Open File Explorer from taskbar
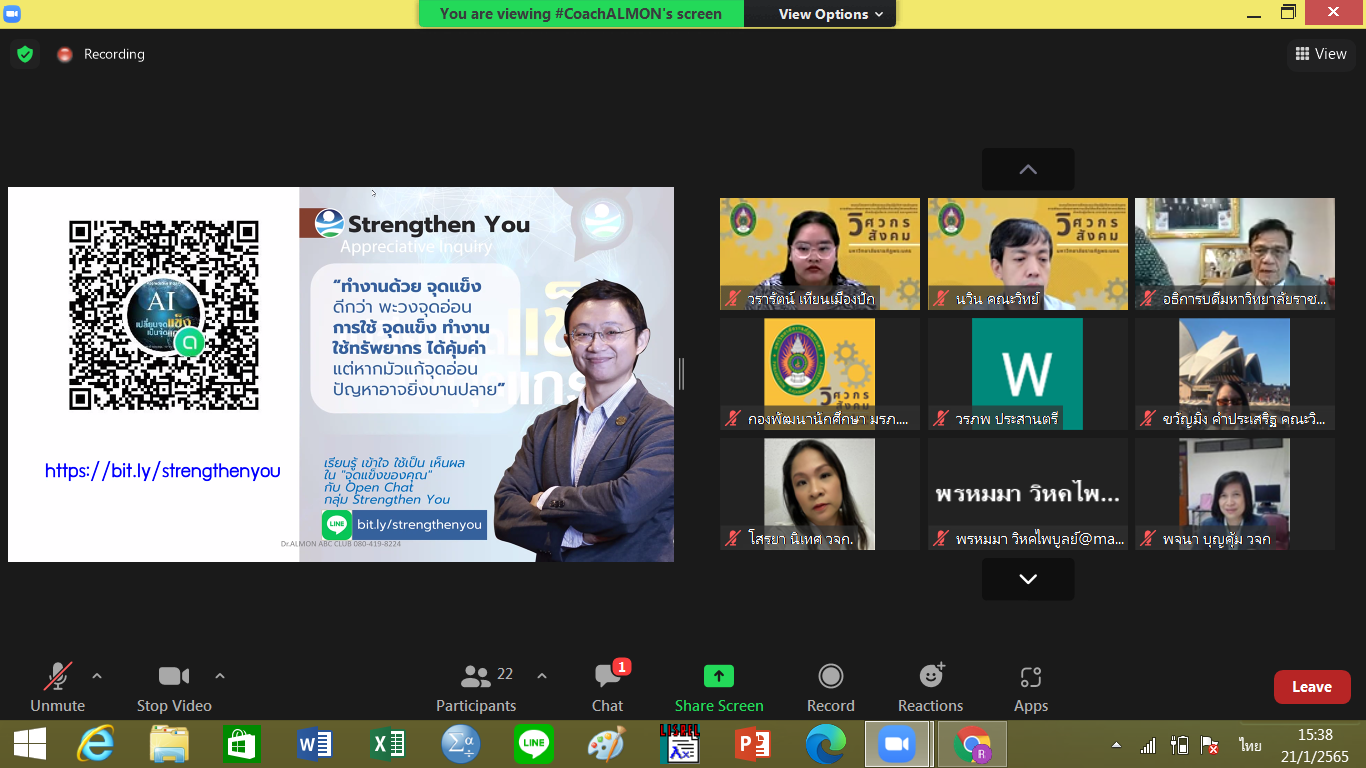The width and height of the screenshot is (1366, 768). click(170, 744)
